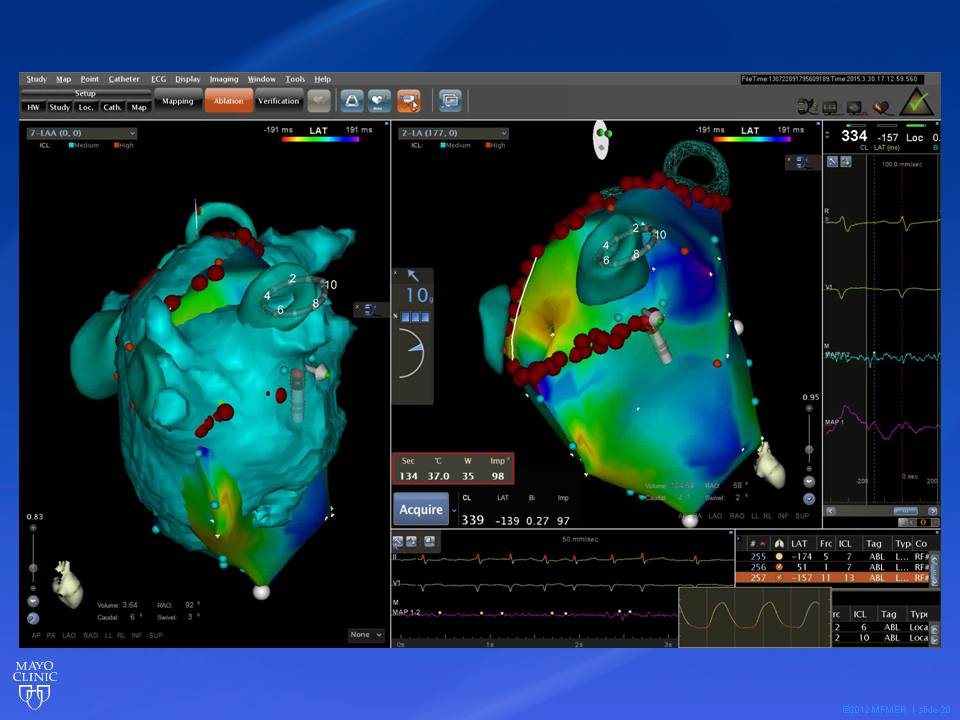Open the Catheter menu

tap(124, 79)
